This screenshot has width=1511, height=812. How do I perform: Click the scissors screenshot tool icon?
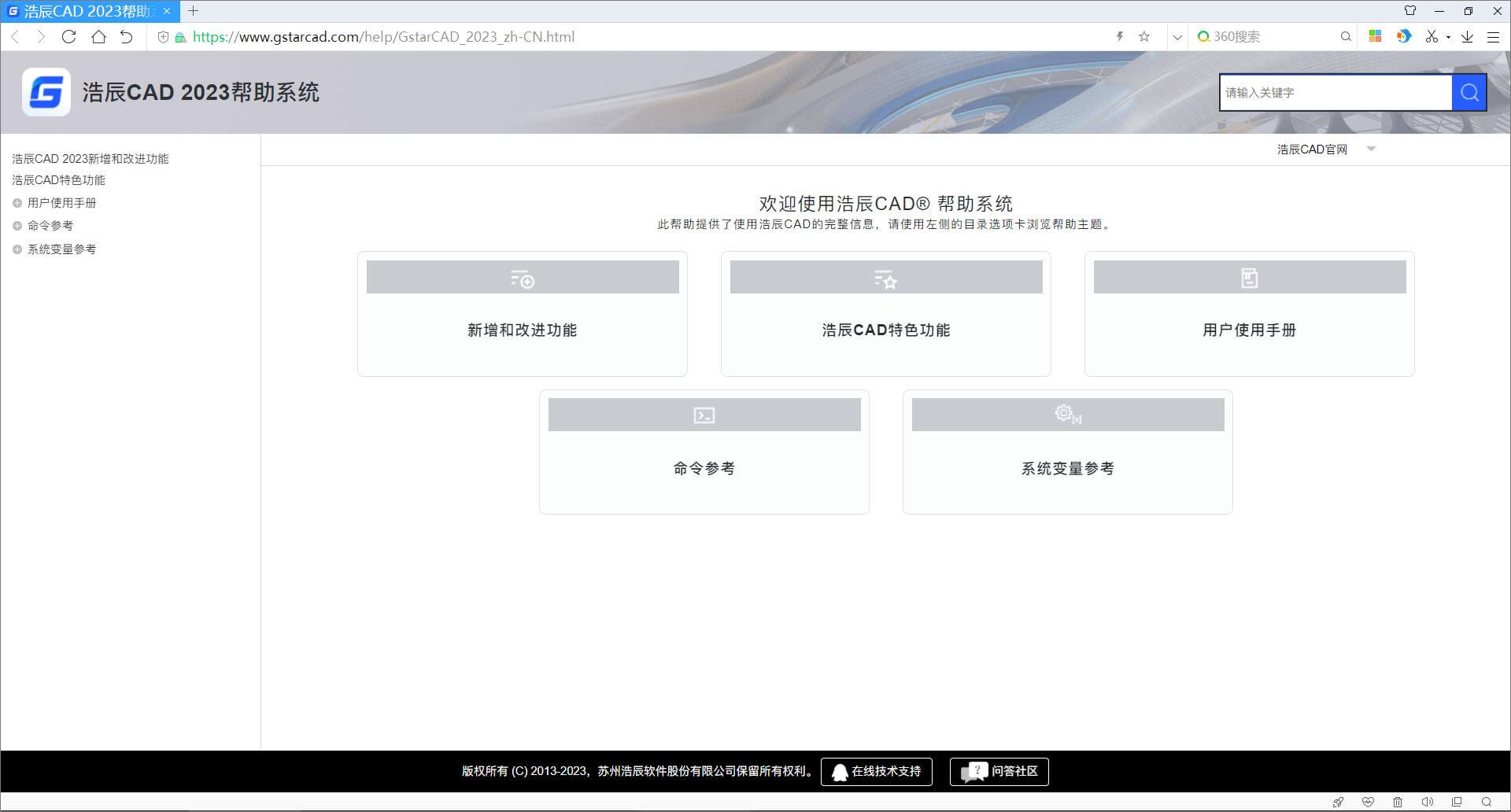coord(1432,36)
